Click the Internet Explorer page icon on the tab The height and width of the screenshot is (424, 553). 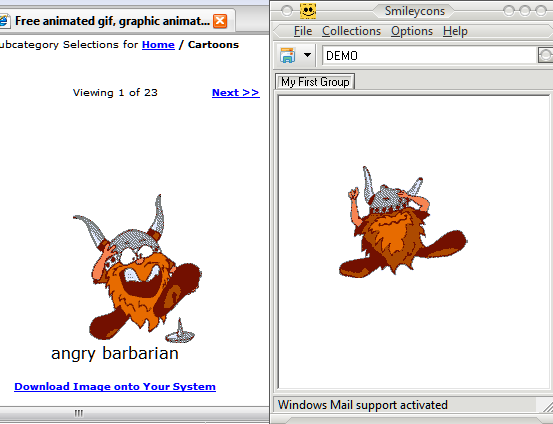tap(4, 21)
